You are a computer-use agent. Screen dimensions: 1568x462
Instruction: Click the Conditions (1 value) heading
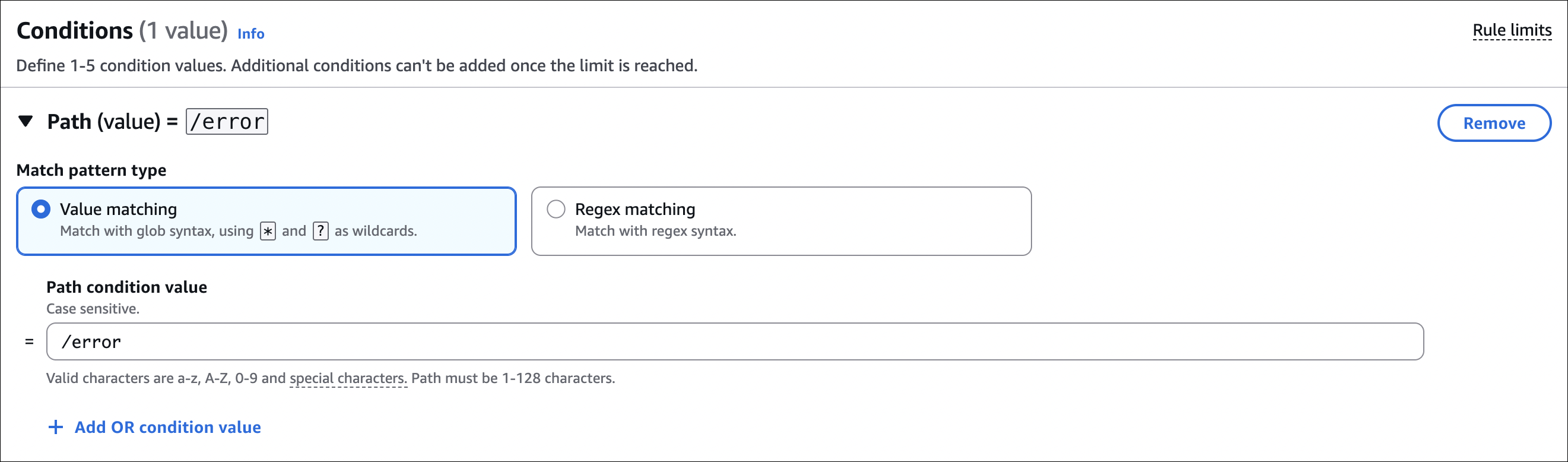pos(122,30)
